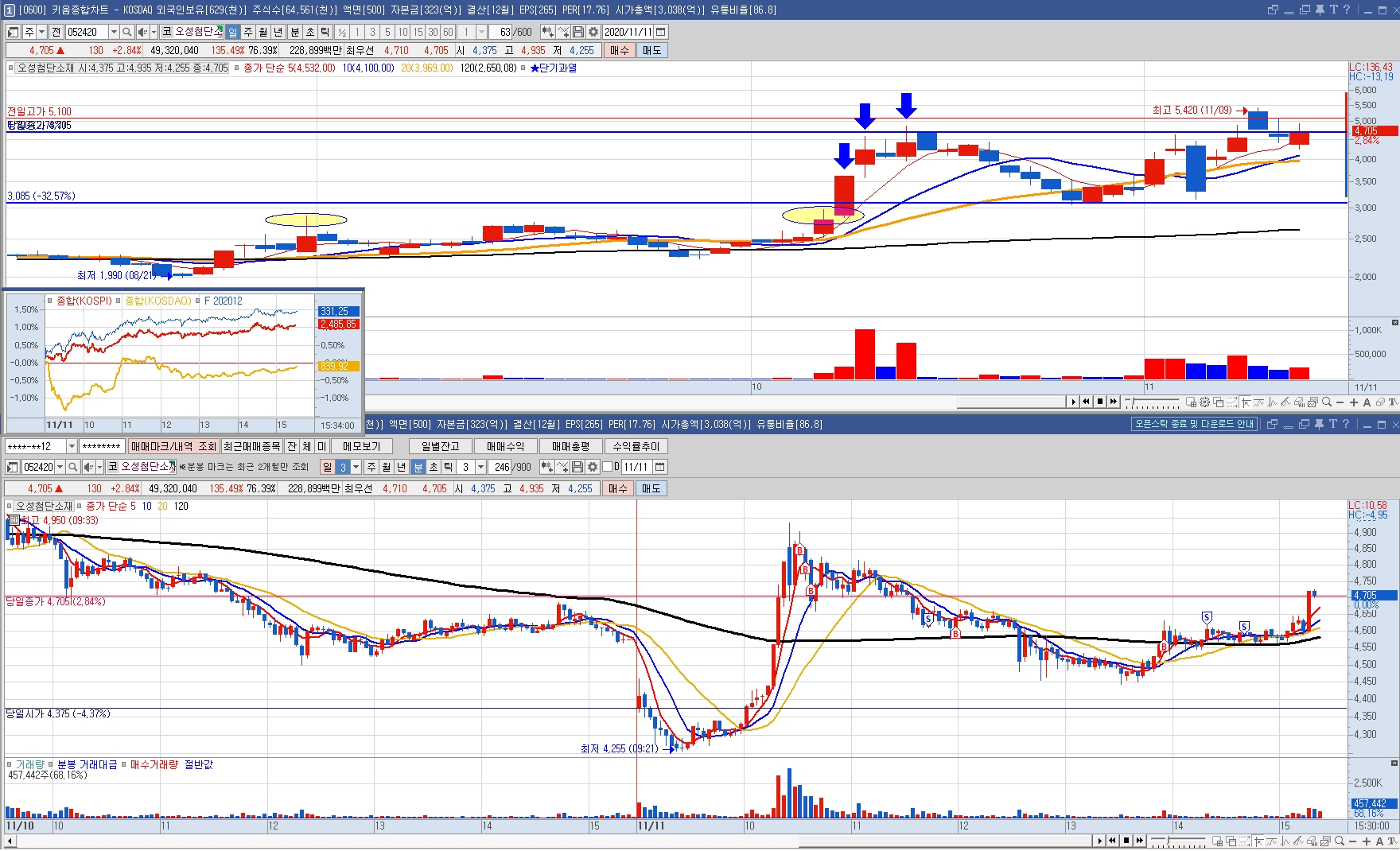The height and width of the screenshot is (851, 1400).
Task: Open 매매마크/내역 조회 tab
Action: point(173,446)
